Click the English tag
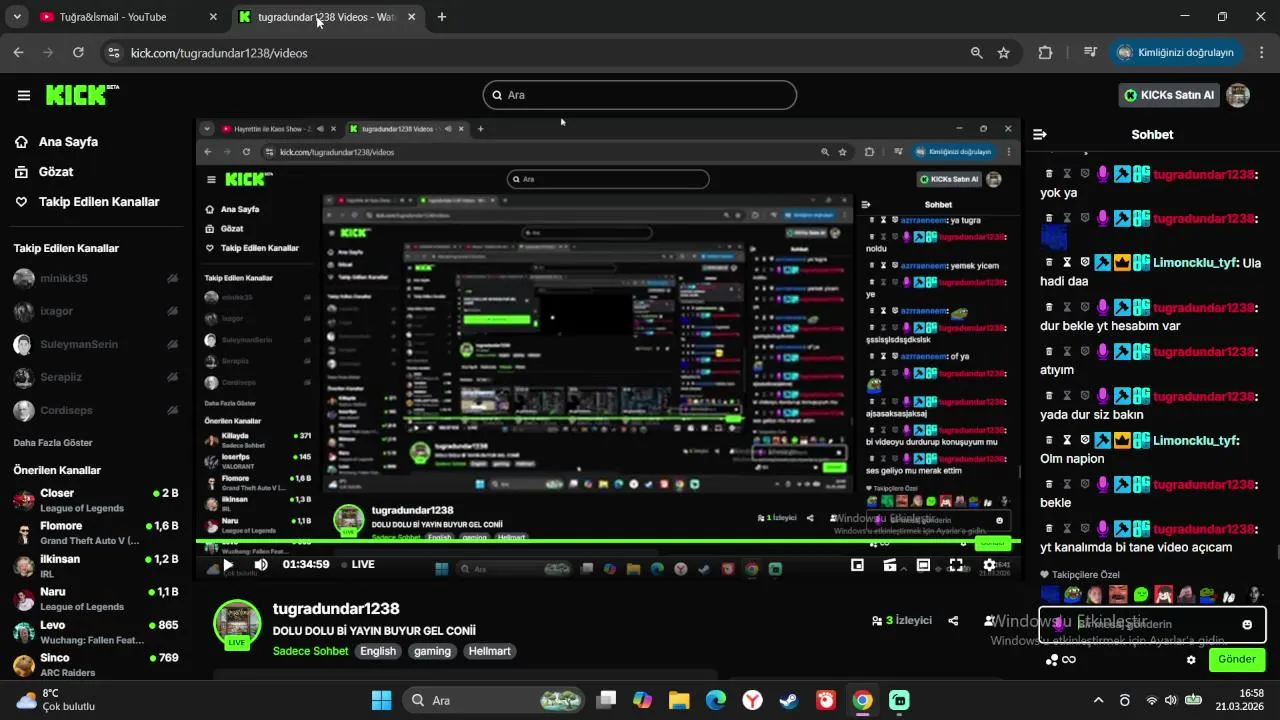Image resolution: width=1280 pixels, height=720 pixels. pyautogui.click(x=378, y=651)
